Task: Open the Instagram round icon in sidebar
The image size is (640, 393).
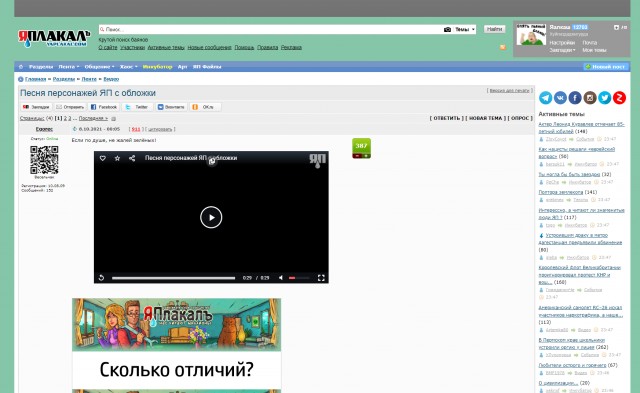Action: (x=589, y=98)
